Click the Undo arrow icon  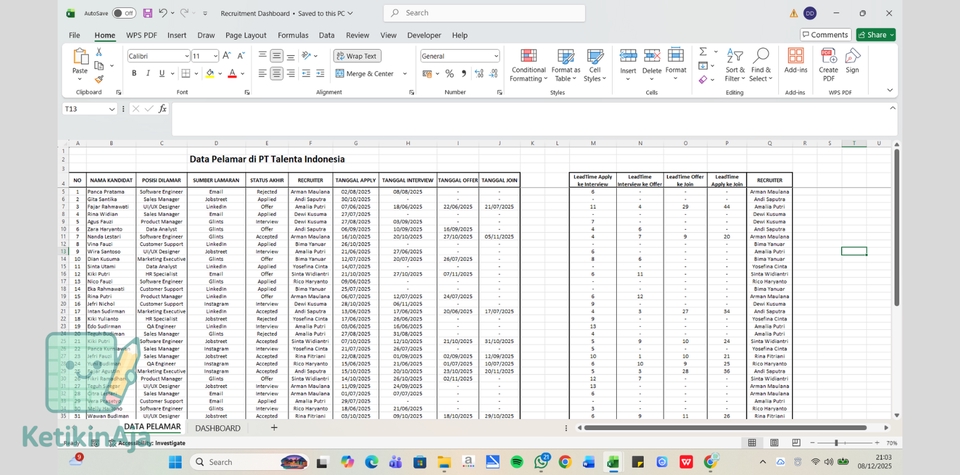pyautogui.click(x=163, y=13)
